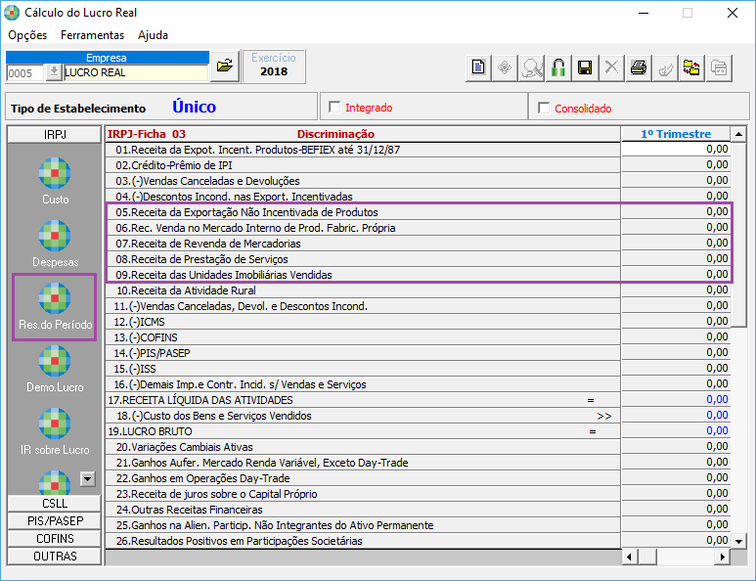
Task: Open the Despesas sidebar section
Action: click(x=55, y=243)
